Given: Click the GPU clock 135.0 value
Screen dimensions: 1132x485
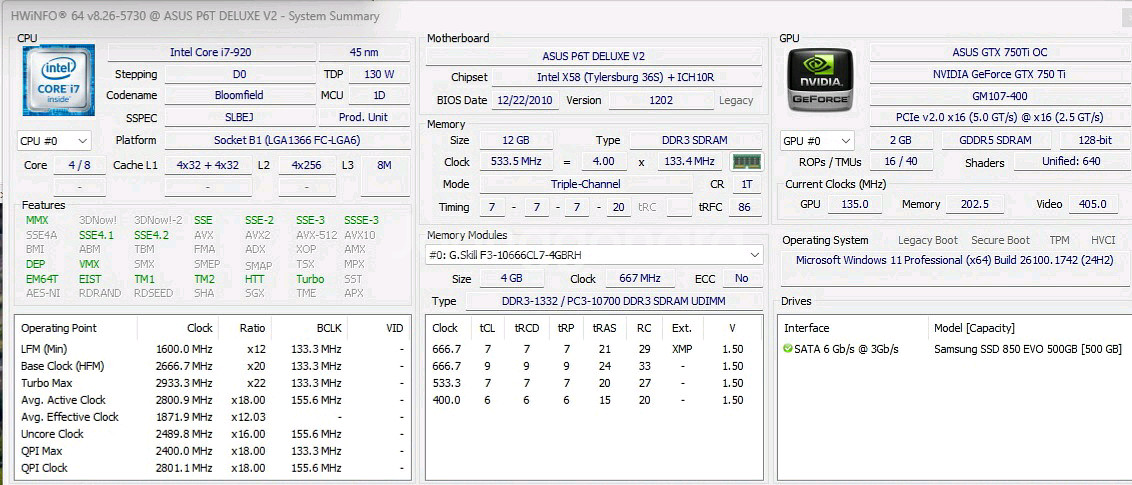Looking at the screenshot, I should click(x=854, y=204).
